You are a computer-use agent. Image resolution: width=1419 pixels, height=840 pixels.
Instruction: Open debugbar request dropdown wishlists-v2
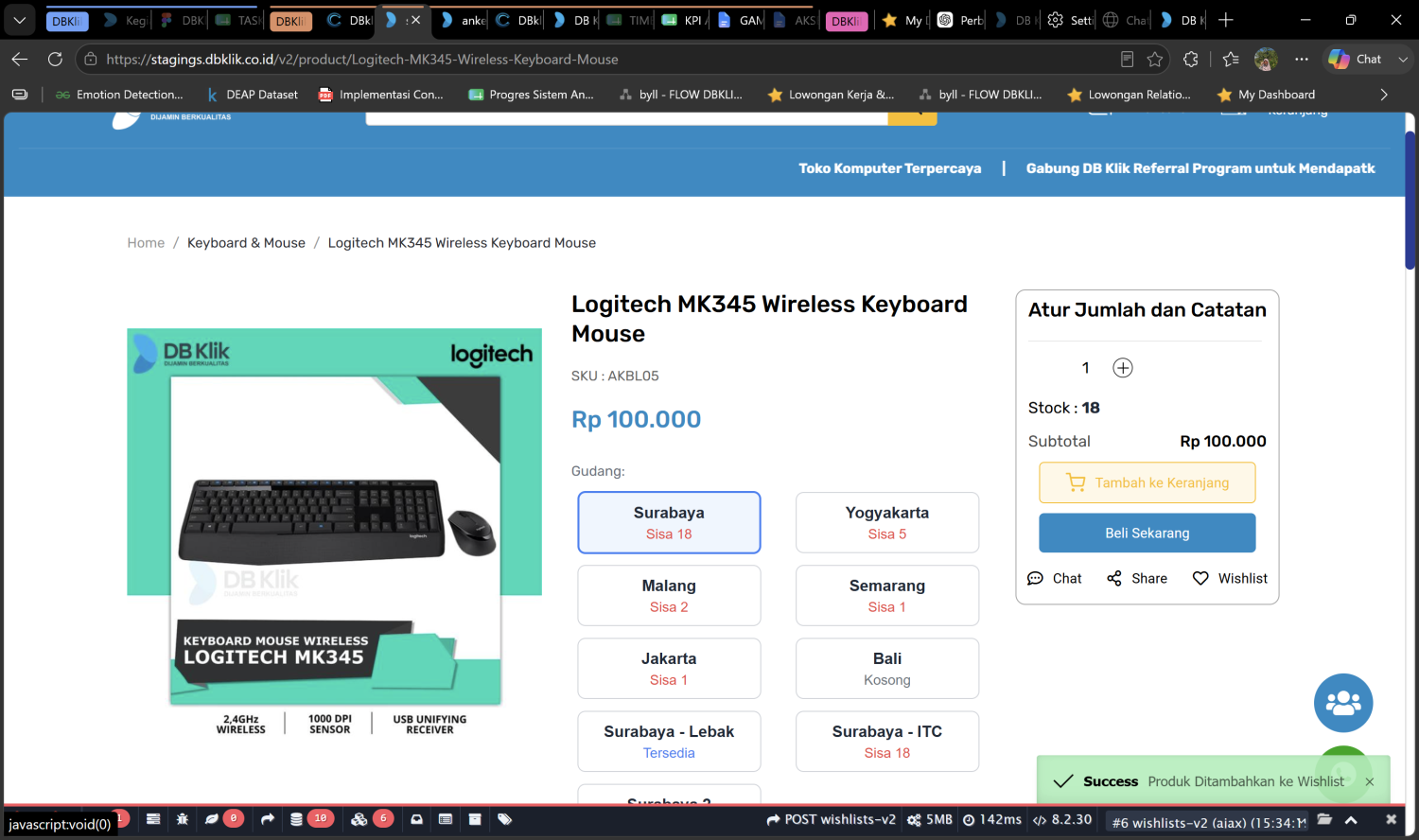point(1209,822)
